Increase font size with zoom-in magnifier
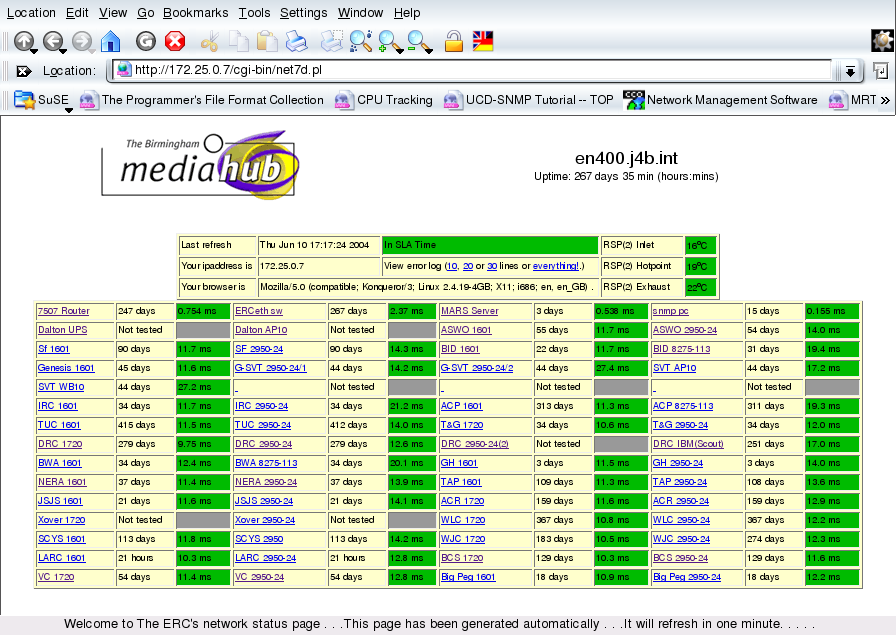The width and height of the screenshot is (896, 635). [x=389, y=42]
